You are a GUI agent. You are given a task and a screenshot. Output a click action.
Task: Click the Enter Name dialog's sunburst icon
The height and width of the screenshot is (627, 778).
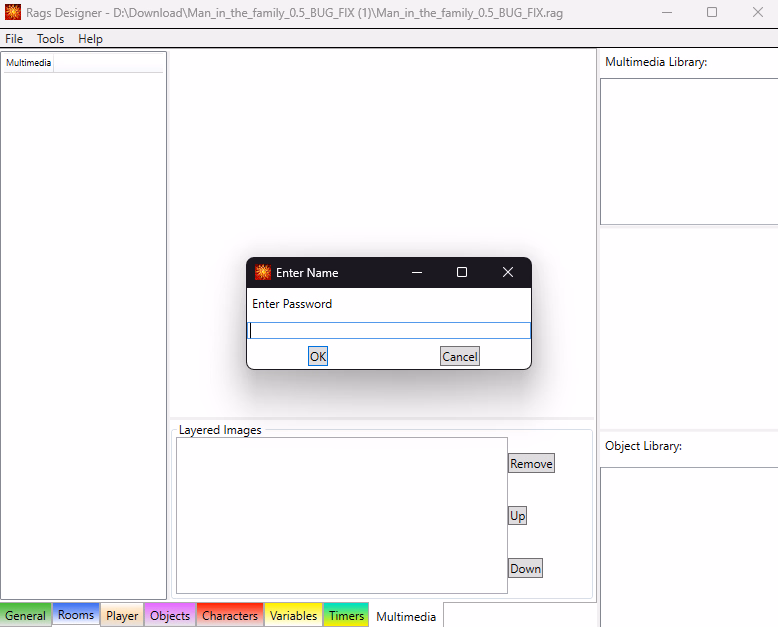(x=263, y=272)
